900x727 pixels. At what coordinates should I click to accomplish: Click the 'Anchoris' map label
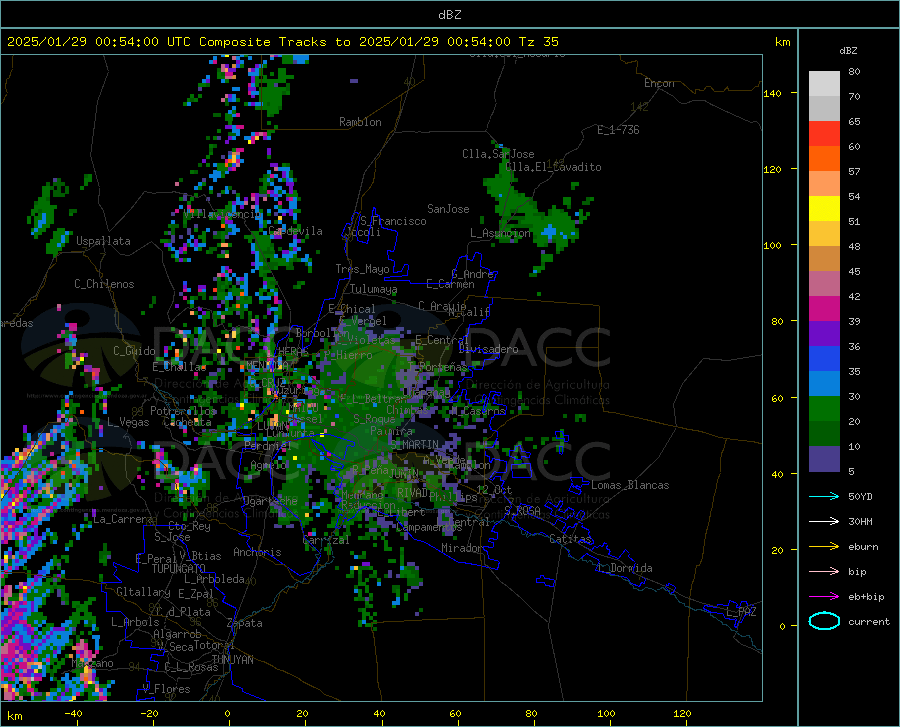pos(257,552)
